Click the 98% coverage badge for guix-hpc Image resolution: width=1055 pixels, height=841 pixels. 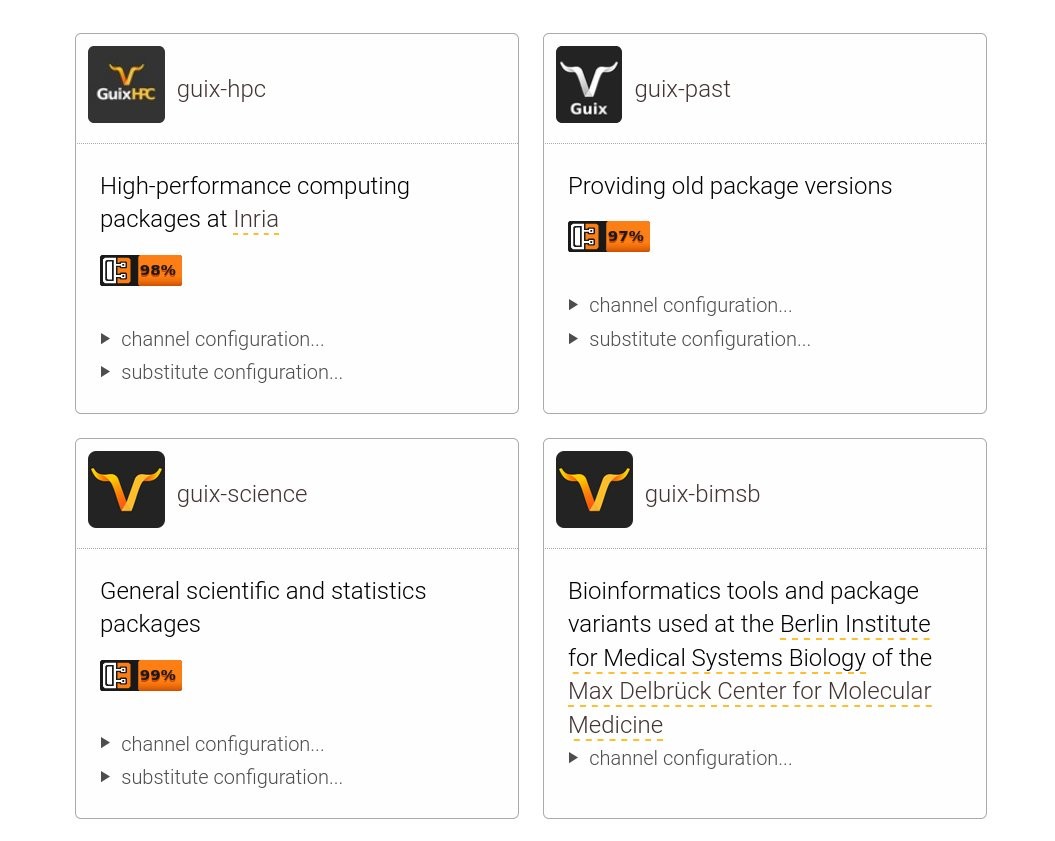pyautogui.click(x=141, y=271)
